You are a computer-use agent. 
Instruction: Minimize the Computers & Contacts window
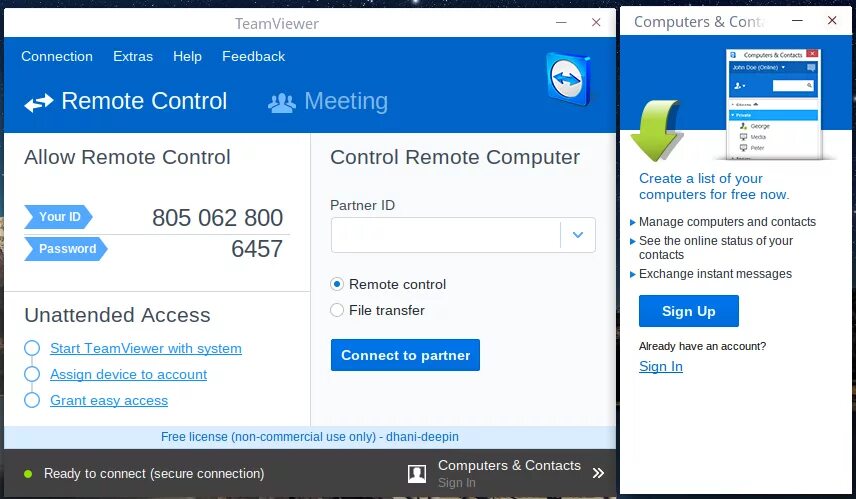[x=797, y=21]
